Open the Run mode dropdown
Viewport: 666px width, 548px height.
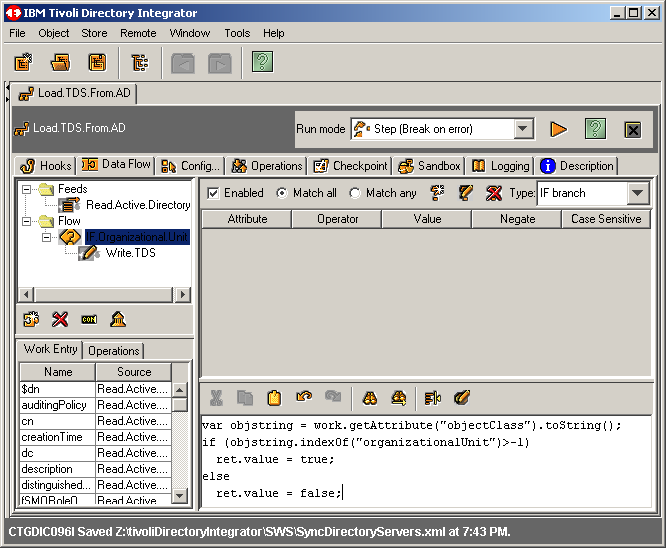tap(524, 129)
